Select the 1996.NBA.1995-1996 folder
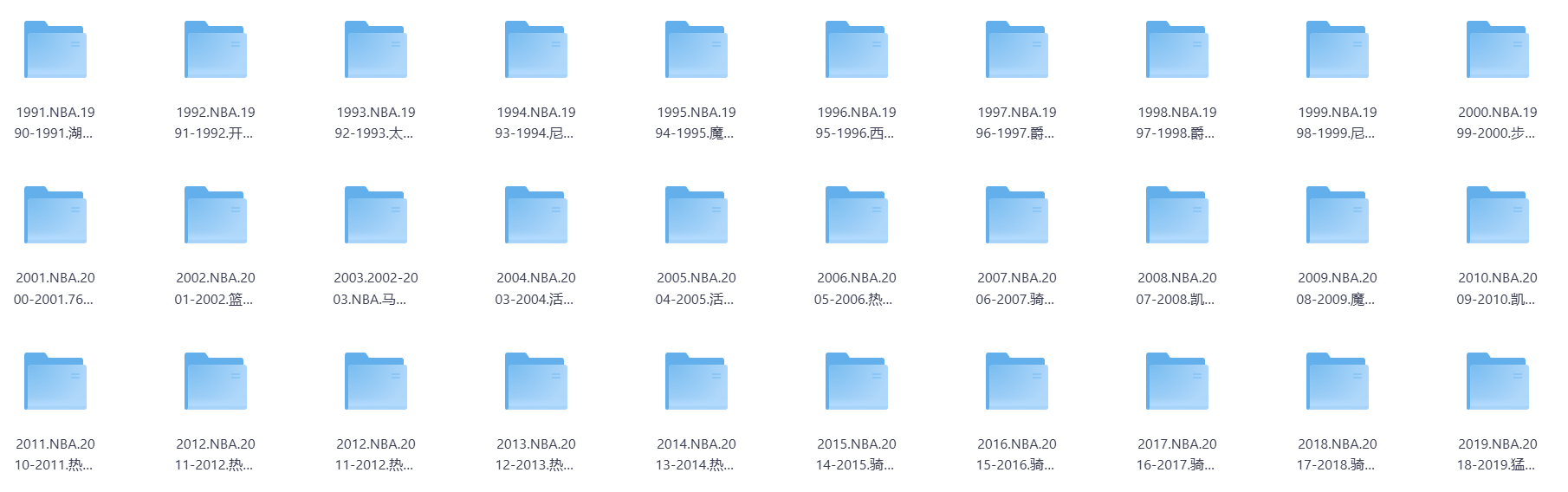 tap(857, 50)
